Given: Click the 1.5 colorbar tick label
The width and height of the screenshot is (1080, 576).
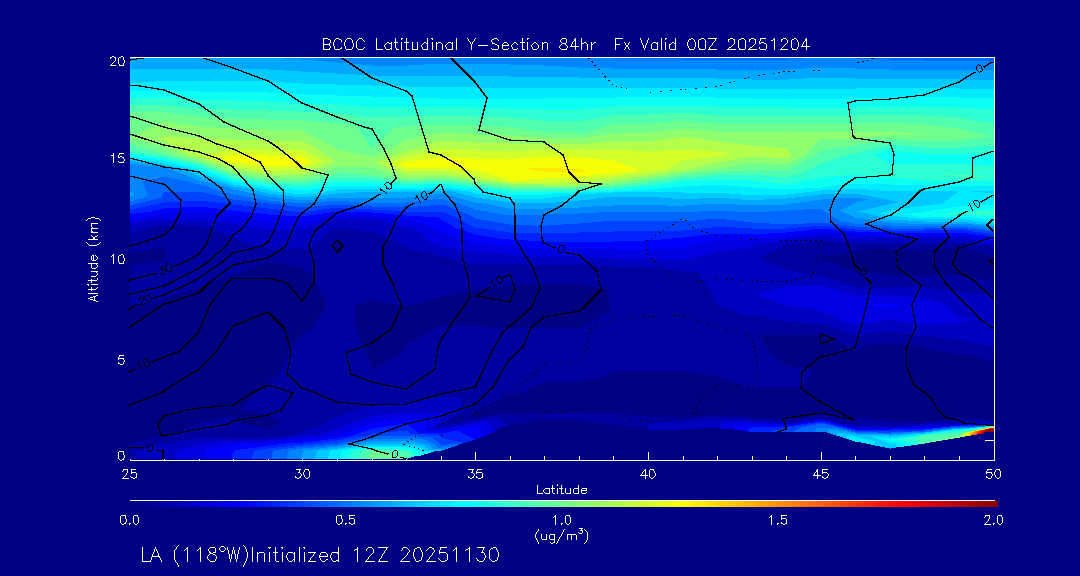Looking at the screenshot, I should click(777, 520).
